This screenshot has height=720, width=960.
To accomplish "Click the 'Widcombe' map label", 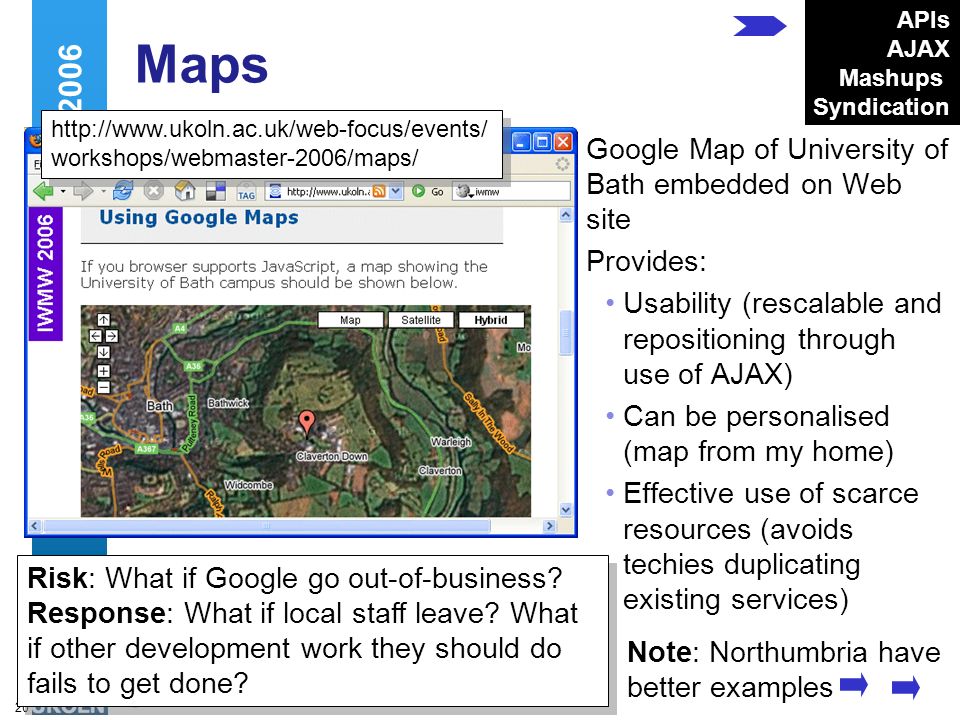I will (249, 485).
